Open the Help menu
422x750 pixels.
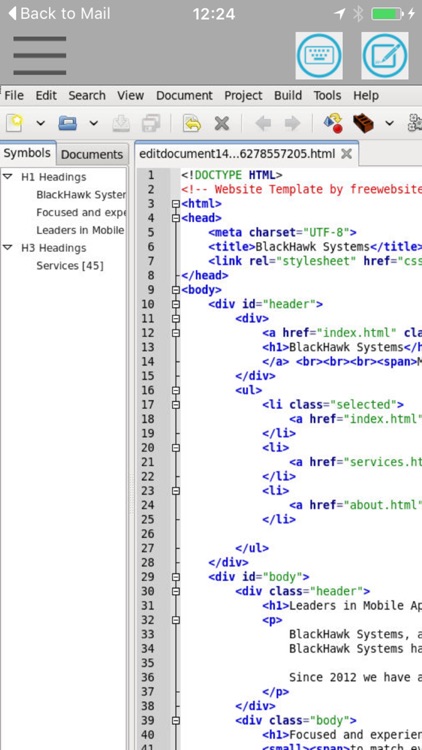[366, 96]
